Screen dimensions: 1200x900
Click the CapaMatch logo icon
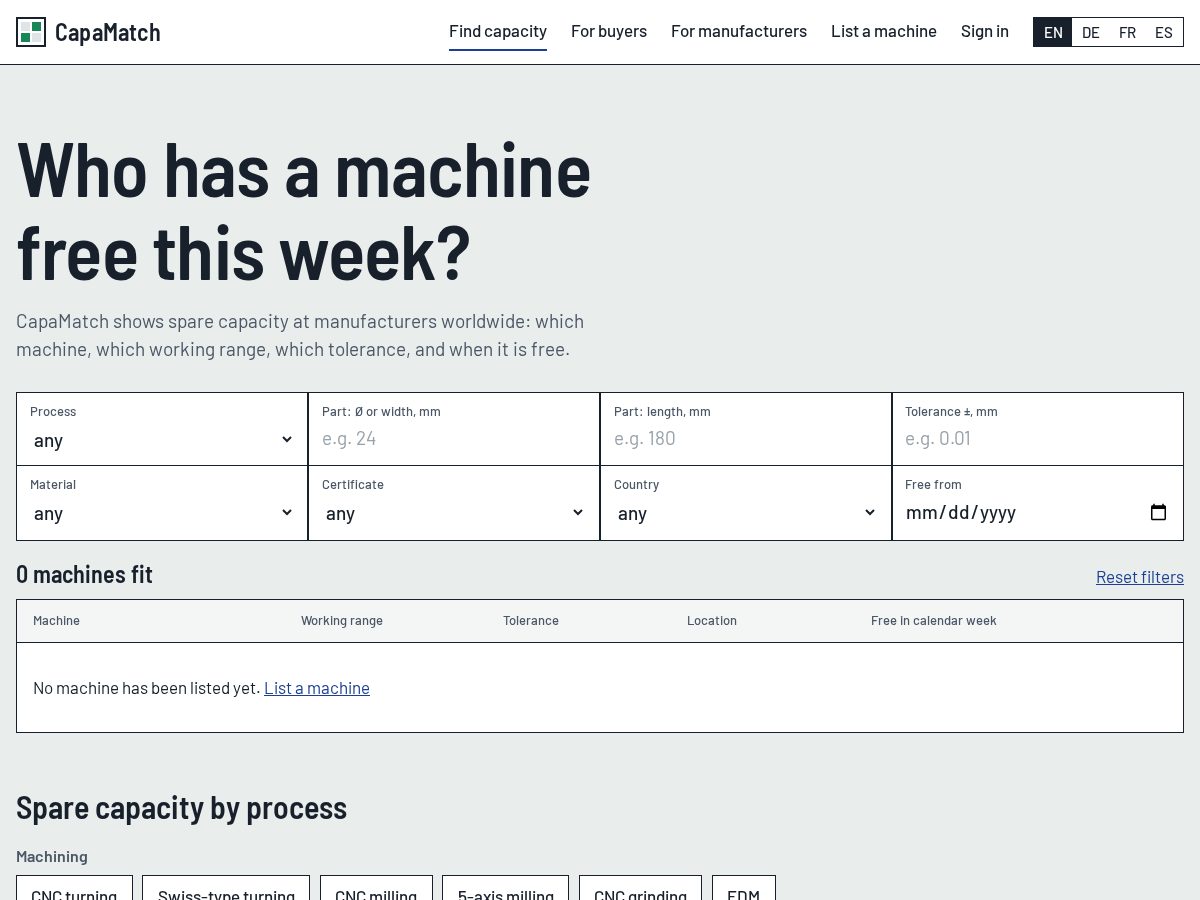pos(31,32)
